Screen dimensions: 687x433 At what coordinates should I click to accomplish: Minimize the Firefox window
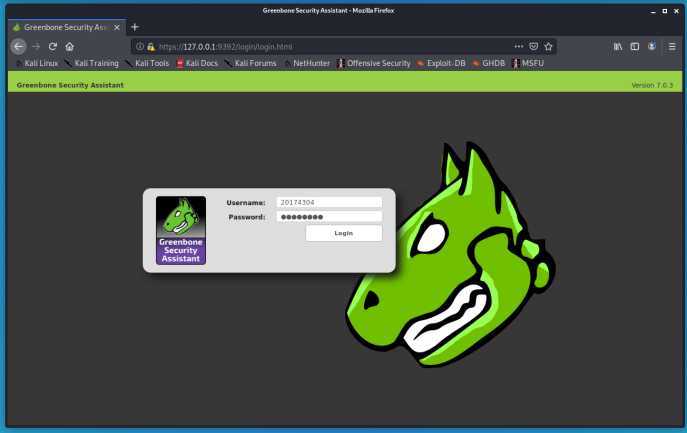pyautogui.click(x=653, y=11)
